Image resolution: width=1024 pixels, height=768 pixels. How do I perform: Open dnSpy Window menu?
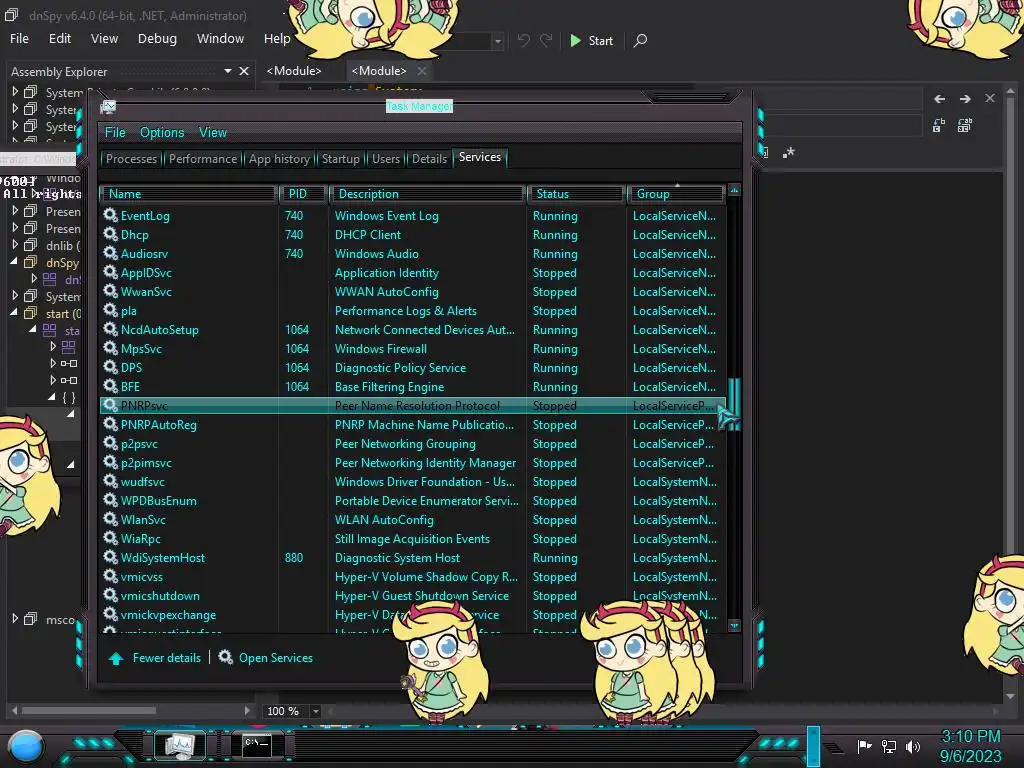[220, 39]
